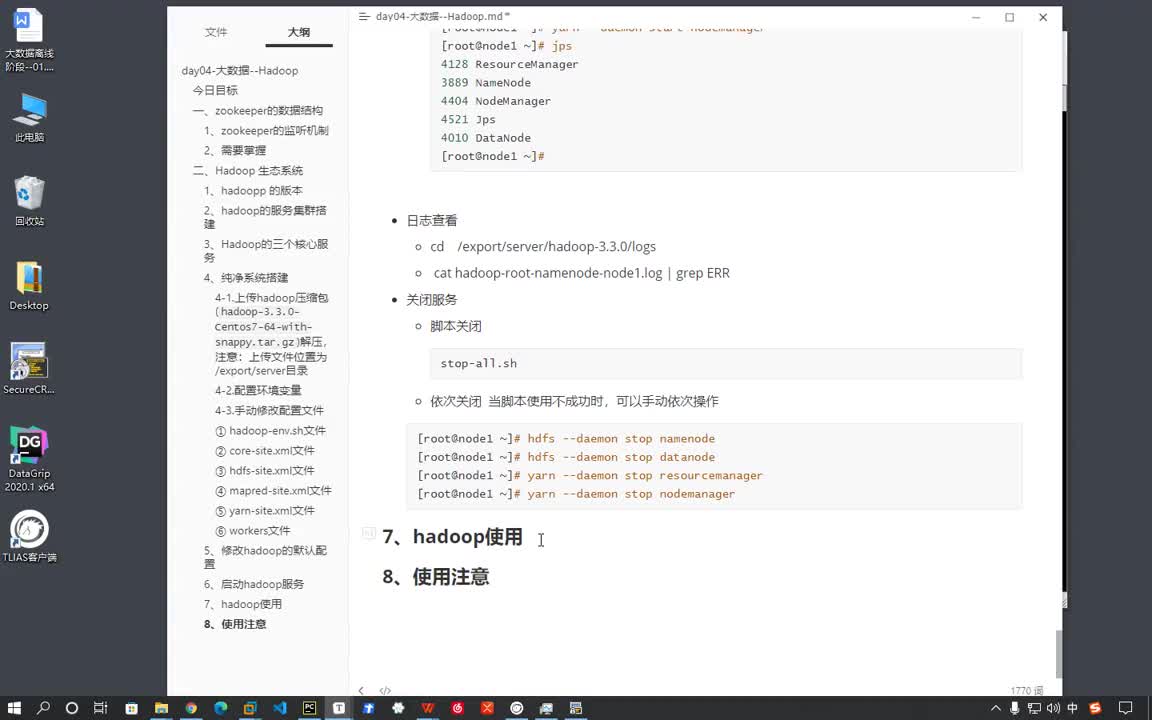Image resolution: width=1152 pixels, height=720 pixels.
Task: Jump to 2、需要掌握 in outline
Action: click(x=235, y=151)
